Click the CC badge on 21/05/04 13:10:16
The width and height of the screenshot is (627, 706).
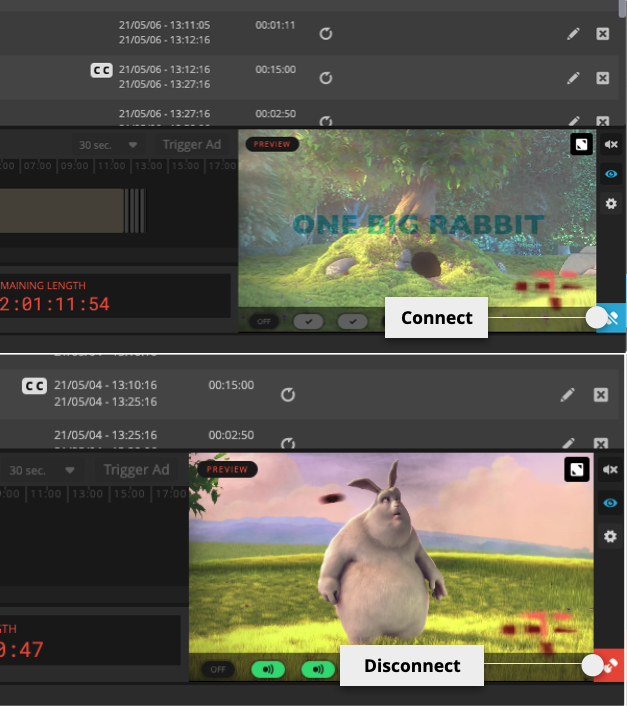[x=34, y=386]
